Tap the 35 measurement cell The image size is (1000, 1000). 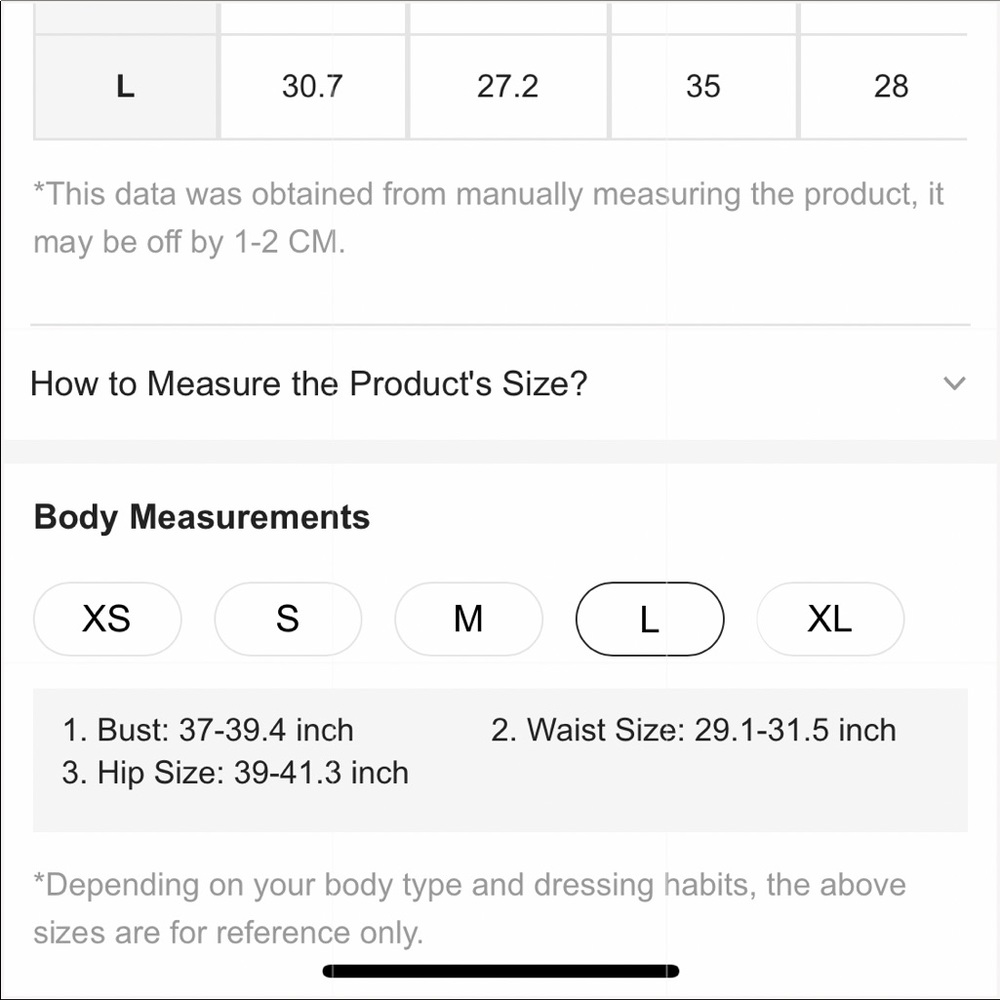point(703,86)
